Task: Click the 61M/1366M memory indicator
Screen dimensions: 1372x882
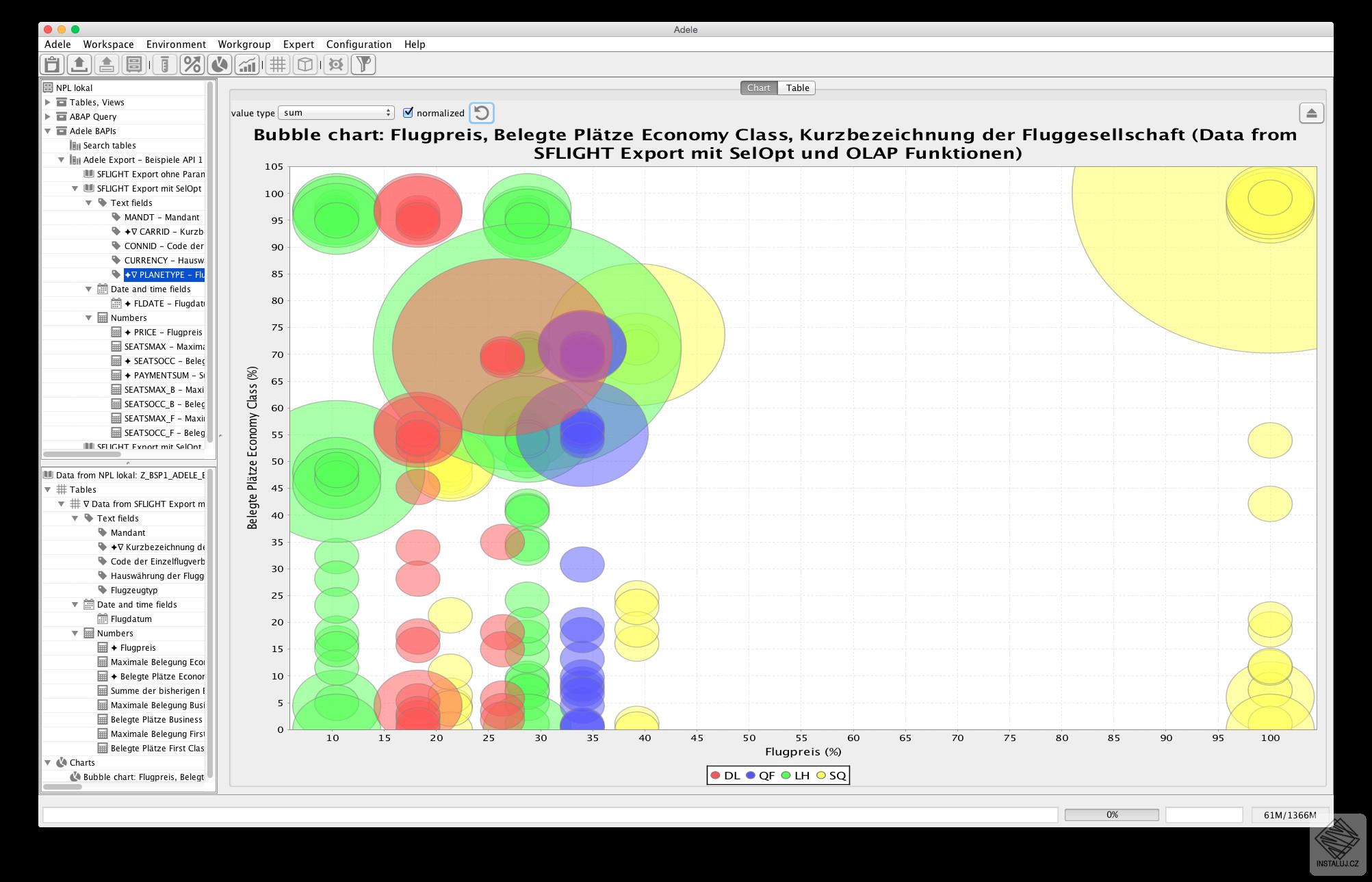Action: pos(1289,815)
